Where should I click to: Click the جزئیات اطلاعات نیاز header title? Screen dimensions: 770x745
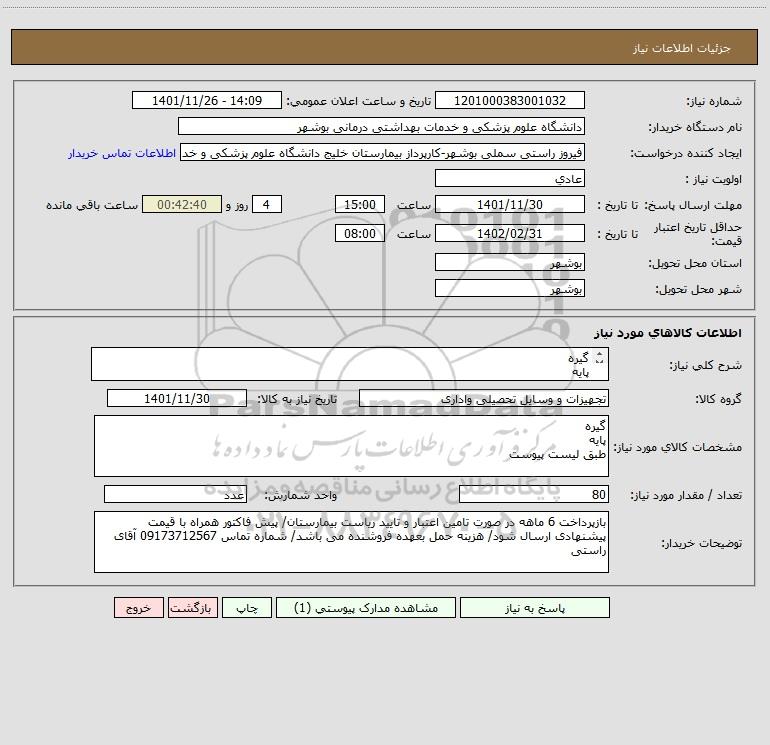(682, 48)
